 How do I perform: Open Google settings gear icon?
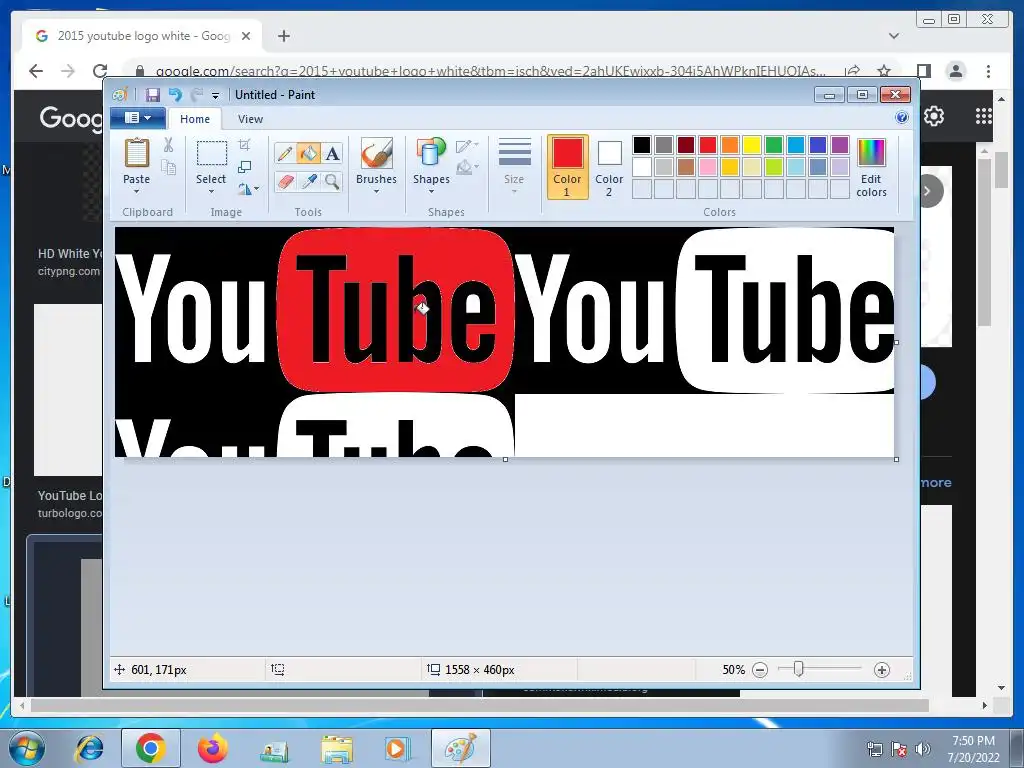(934, 116)
